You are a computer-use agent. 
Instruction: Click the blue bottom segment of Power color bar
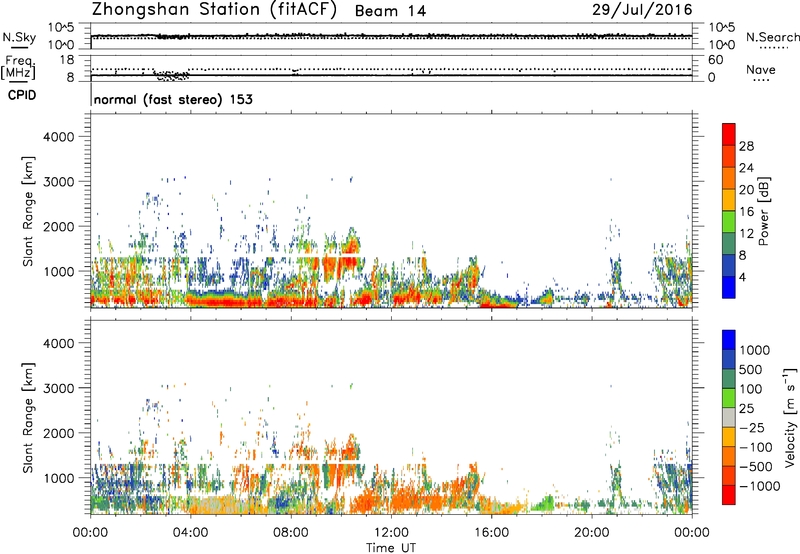click(729, 287)
